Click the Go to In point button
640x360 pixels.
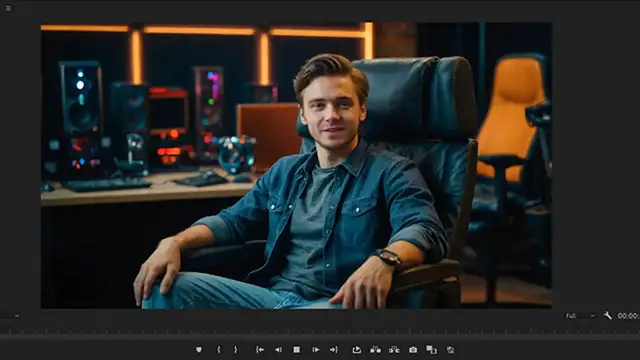click(260, 350)
